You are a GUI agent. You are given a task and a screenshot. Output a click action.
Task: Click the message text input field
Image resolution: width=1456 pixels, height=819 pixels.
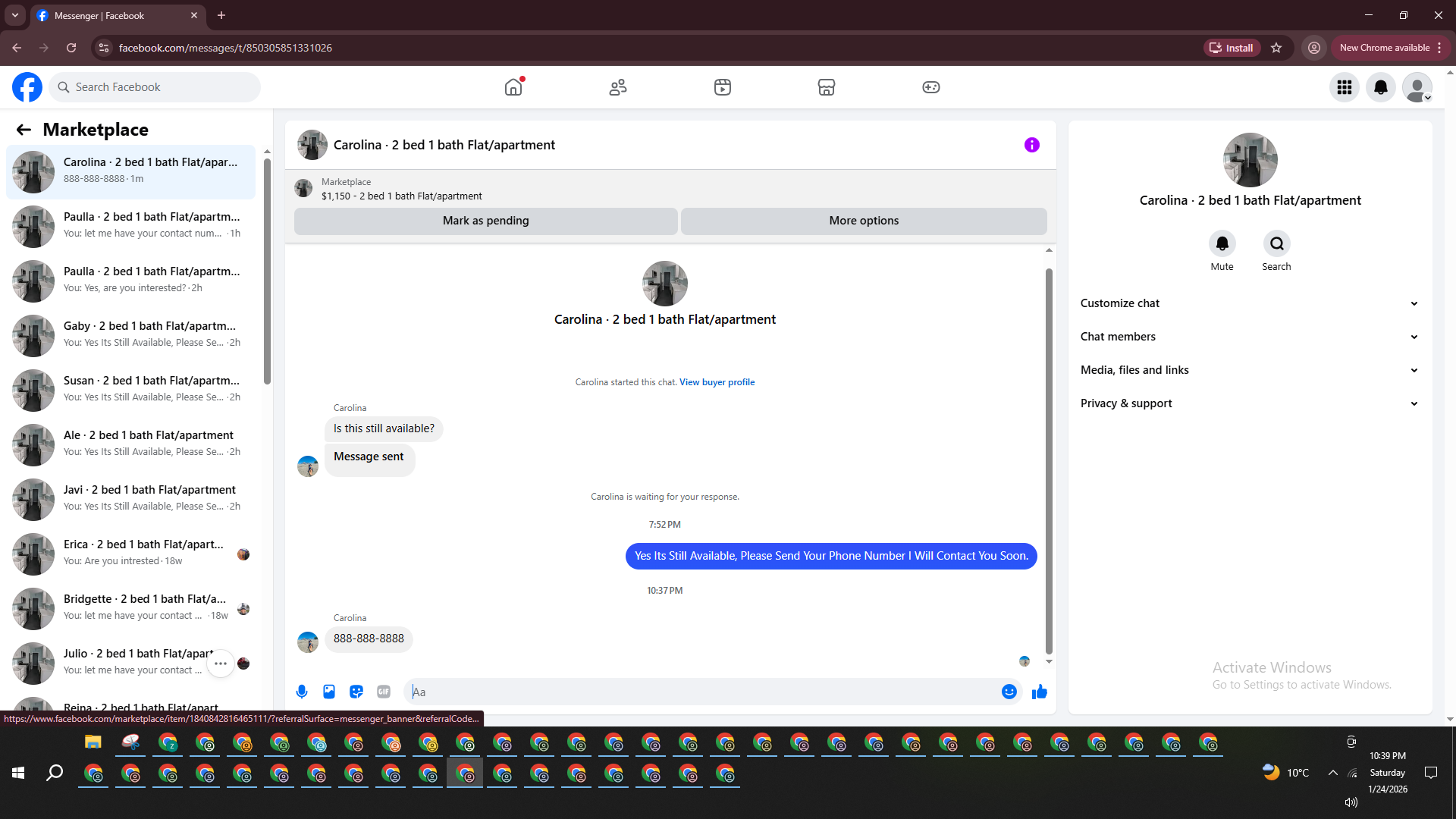point(705,692)
